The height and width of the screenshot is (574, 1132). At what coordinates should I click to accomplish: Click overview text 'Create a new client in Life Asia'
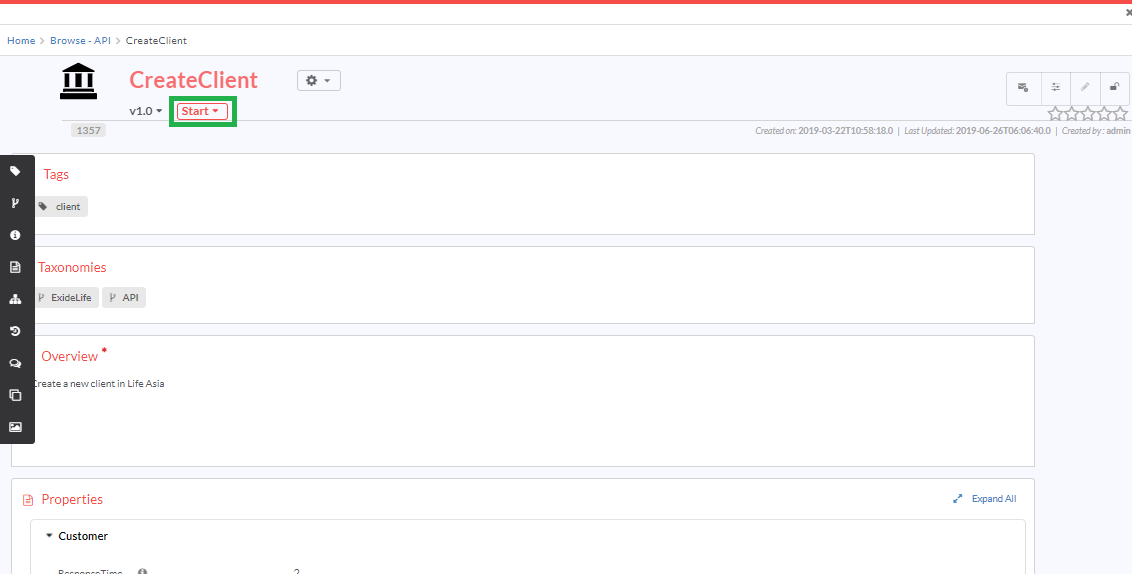(x=99, y=383)
